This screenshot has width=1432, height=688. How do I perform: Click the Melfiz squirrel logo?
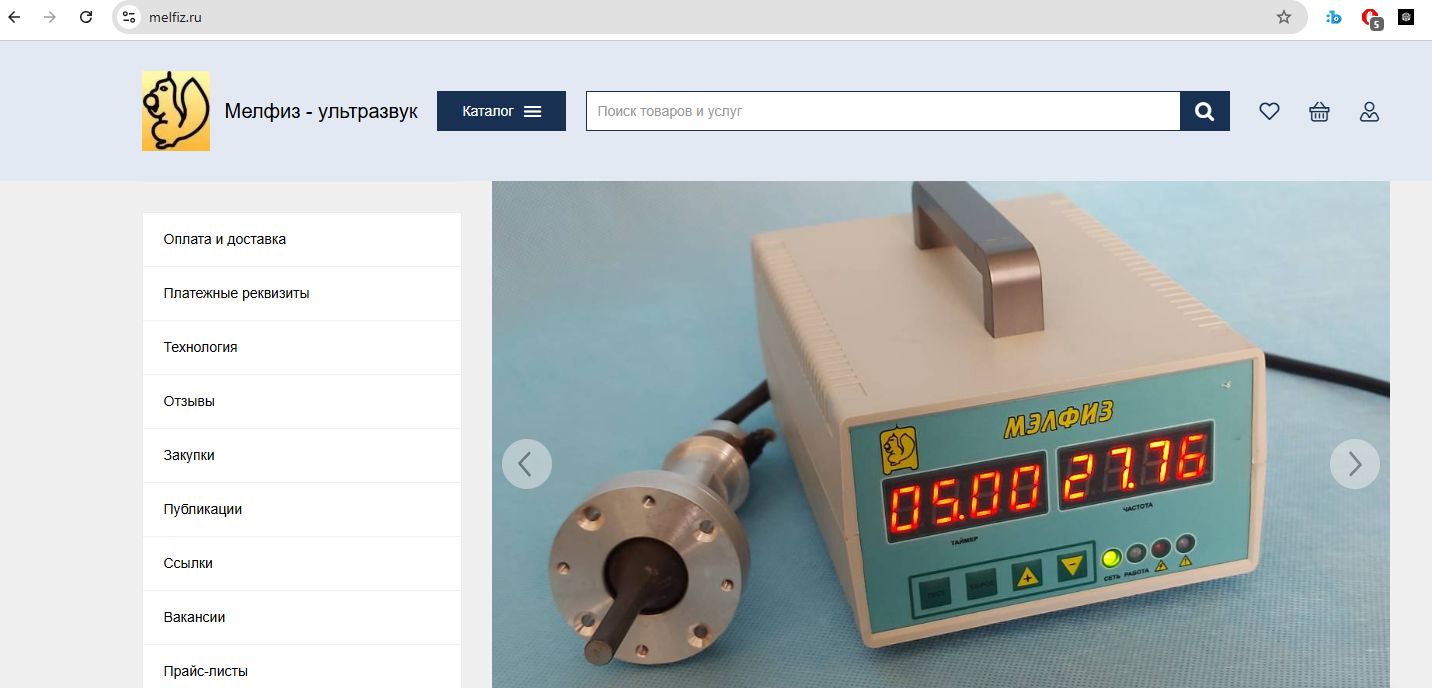pyautogui.click(x=176, y=111)
